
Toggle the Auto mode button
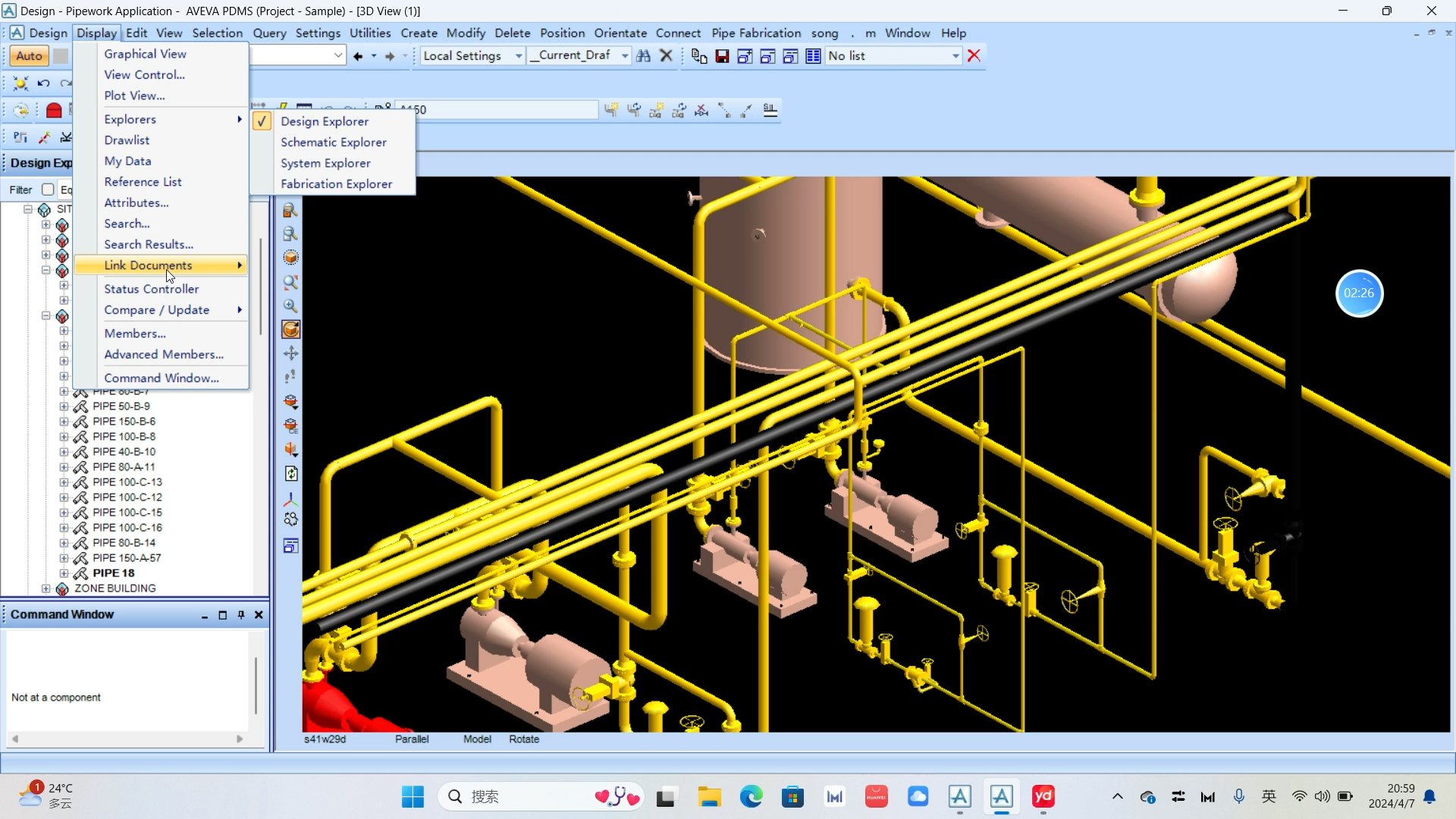[x=29, y=56]
